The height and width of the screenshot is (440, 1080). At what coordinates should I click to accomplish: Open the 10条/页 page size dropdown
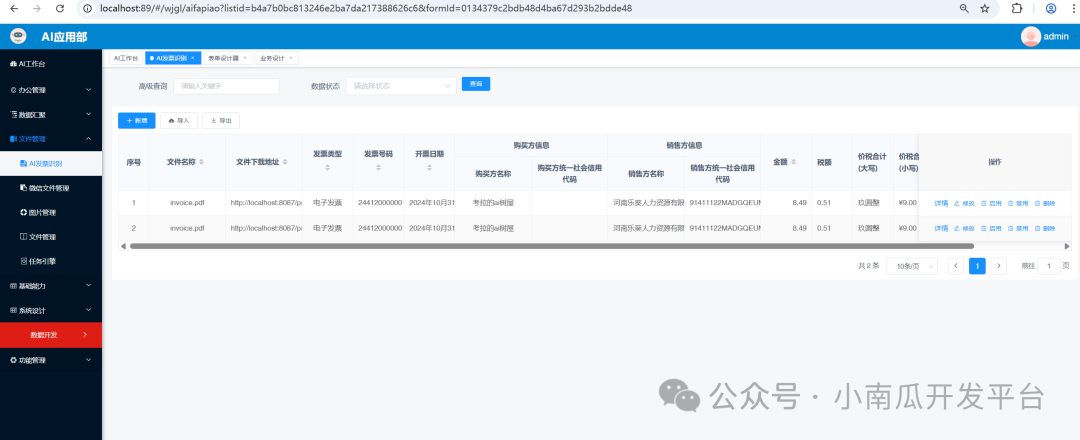click(912, 266)
